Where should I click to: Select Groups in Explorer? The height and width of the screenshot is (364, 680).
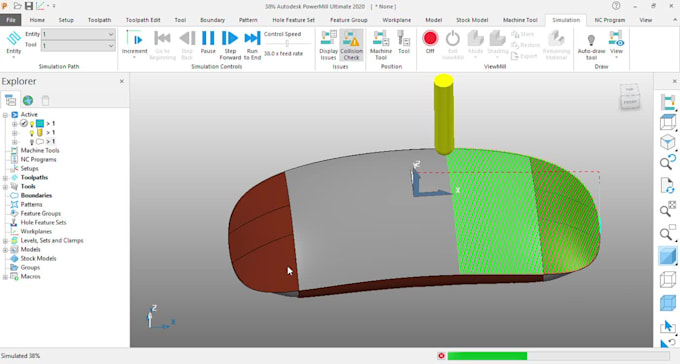30,267
